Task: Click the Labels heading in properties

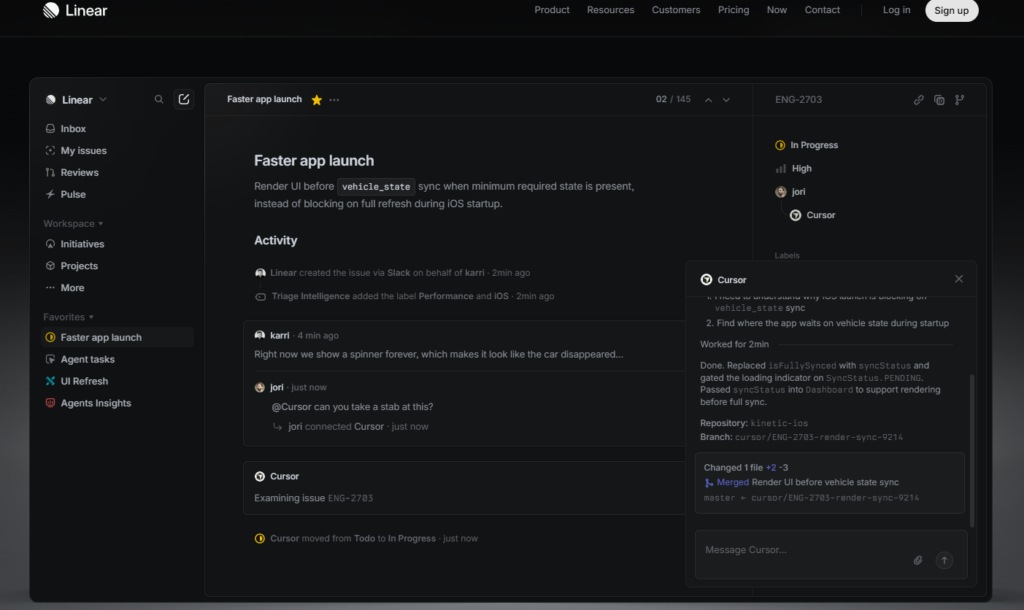Action: (x=787, y=255)
